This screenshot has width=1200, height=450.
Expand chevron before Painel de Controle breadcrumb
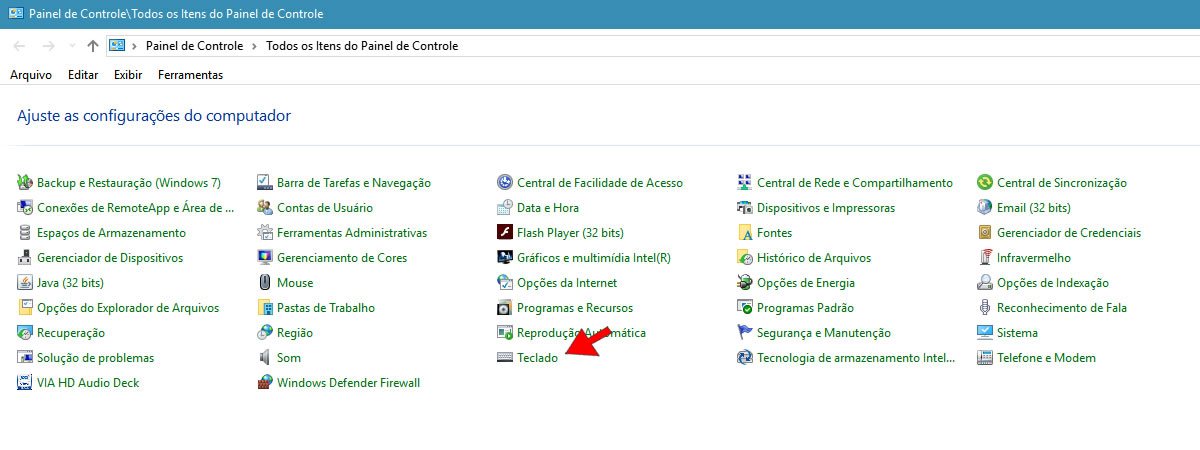tap(134, 46)
